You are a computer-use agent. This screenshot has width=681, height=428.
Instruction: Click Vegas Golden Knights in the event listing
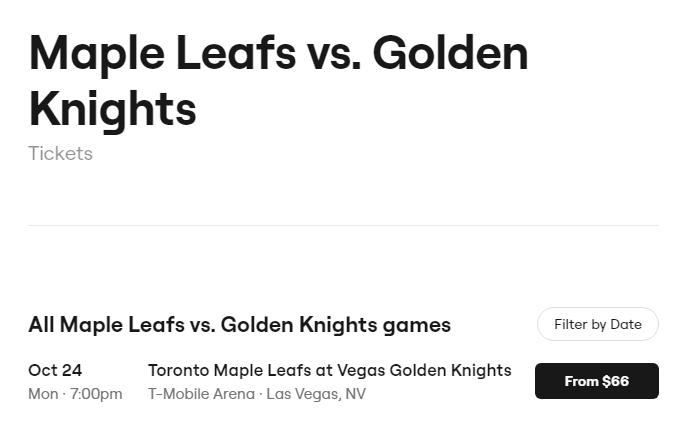(424, 370)
